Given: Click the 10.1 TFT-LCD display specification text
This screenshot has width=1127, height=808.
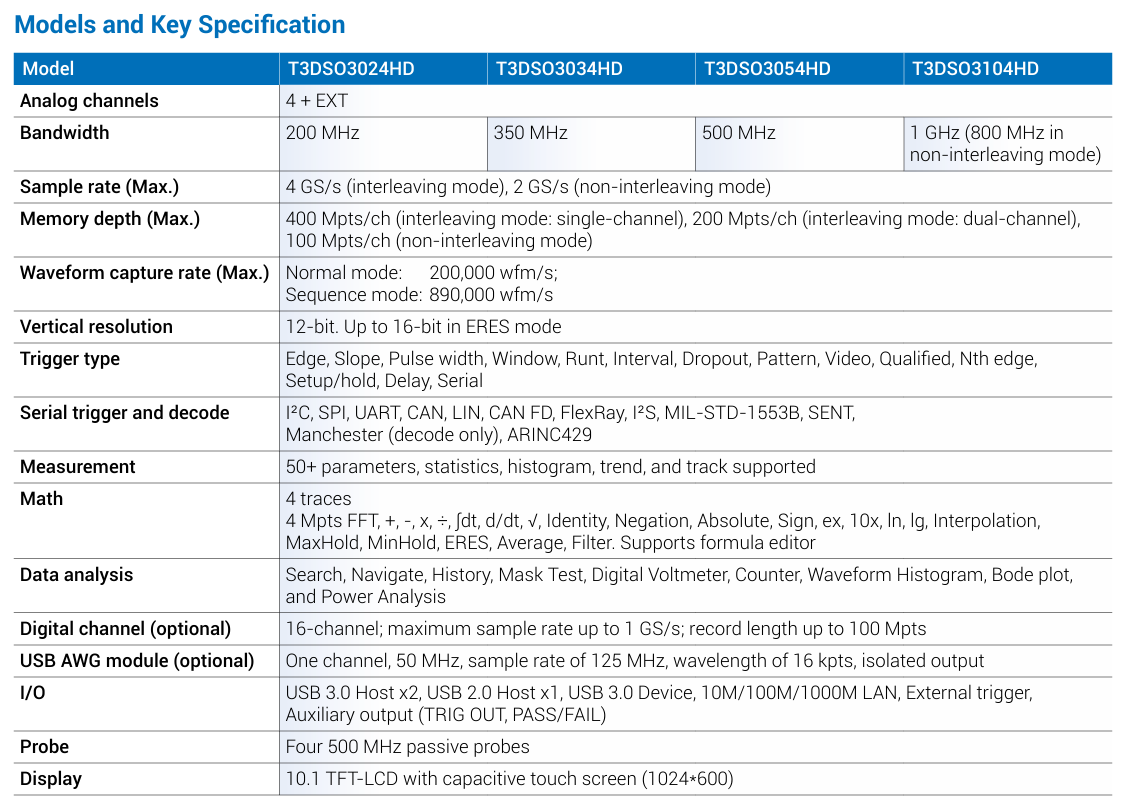Looking at the screenshot, I should click(x=509, y=779).
